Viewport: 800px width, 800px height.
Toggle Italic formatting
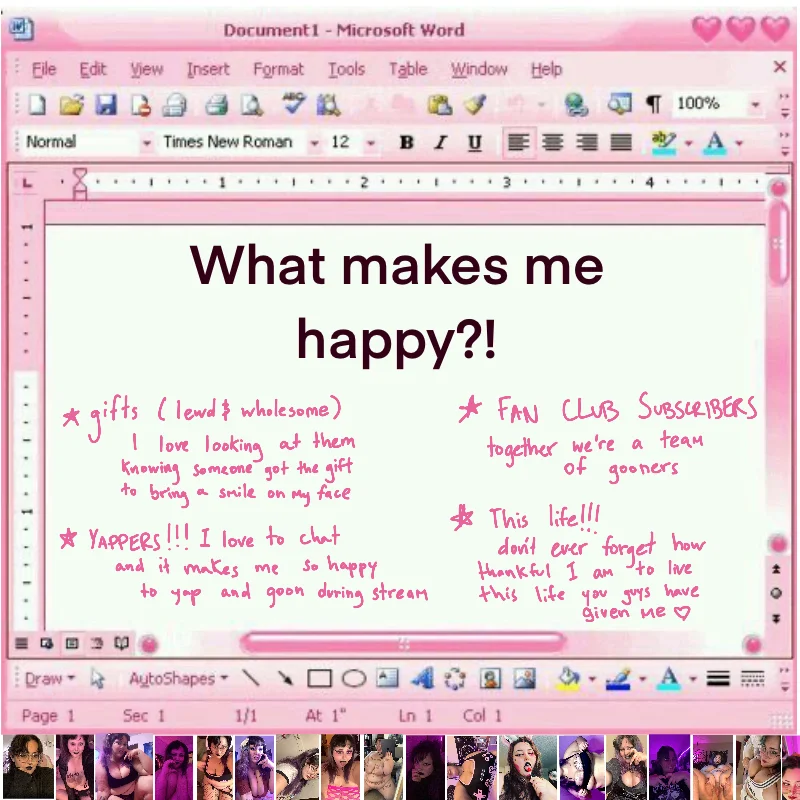[x=441, y=143]
